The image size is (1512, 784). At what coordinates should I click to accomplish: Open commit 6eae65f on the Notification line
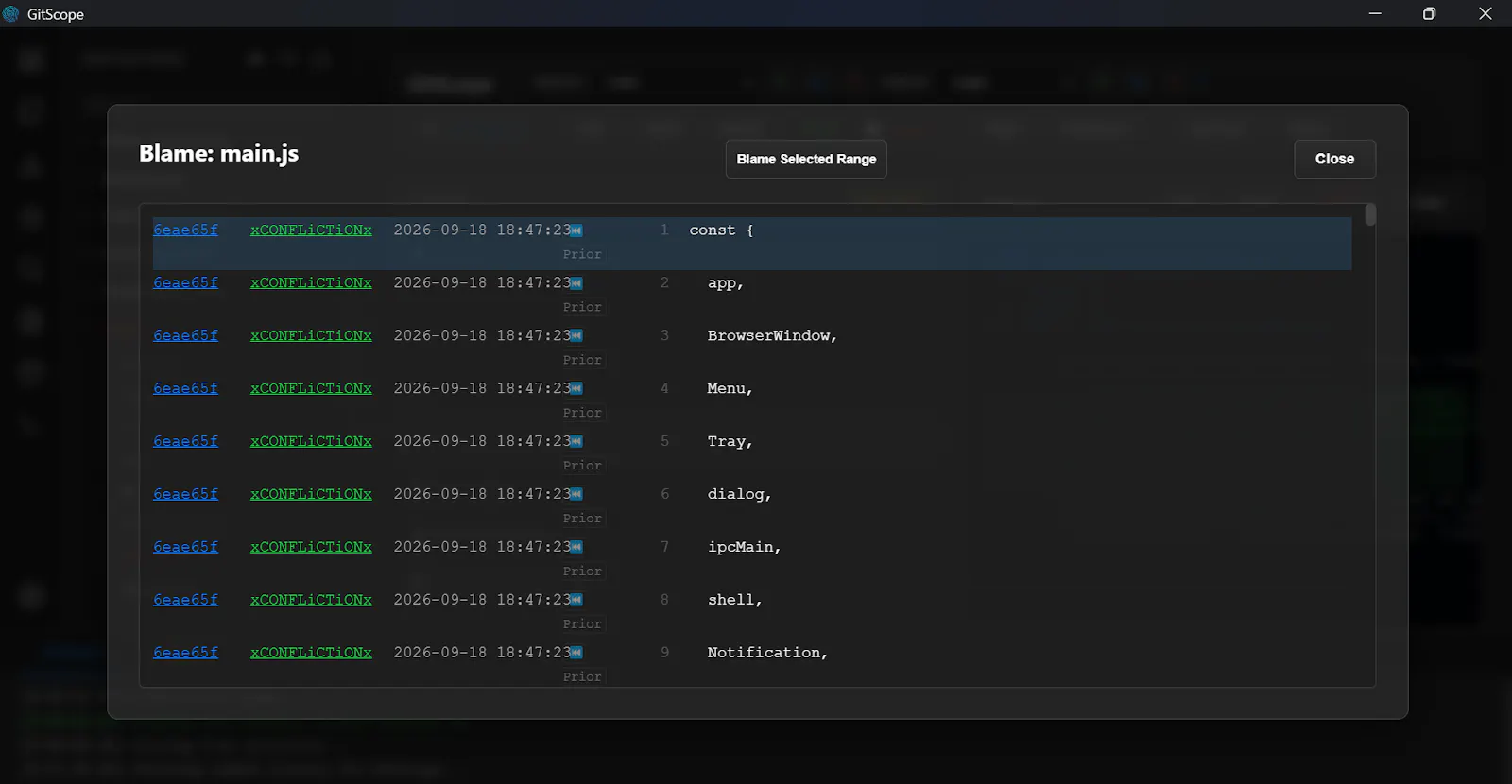coord(185,653)
